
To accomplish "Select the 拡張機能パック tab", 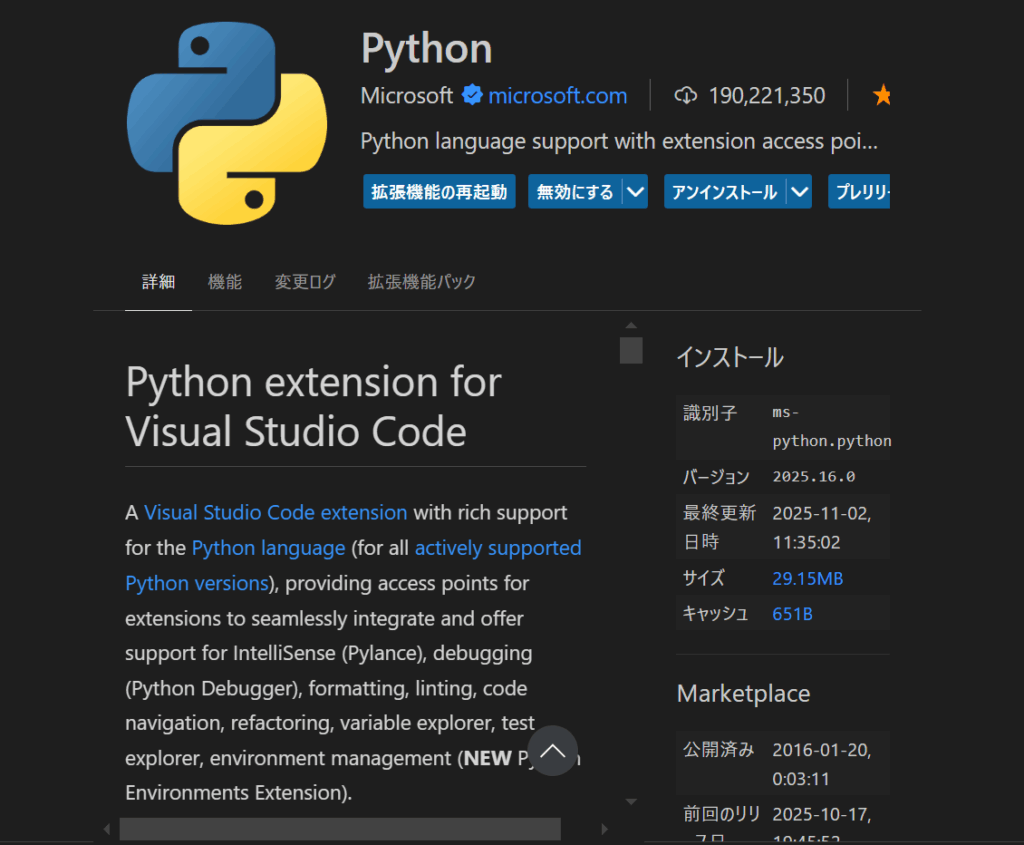I will [421, 282].
